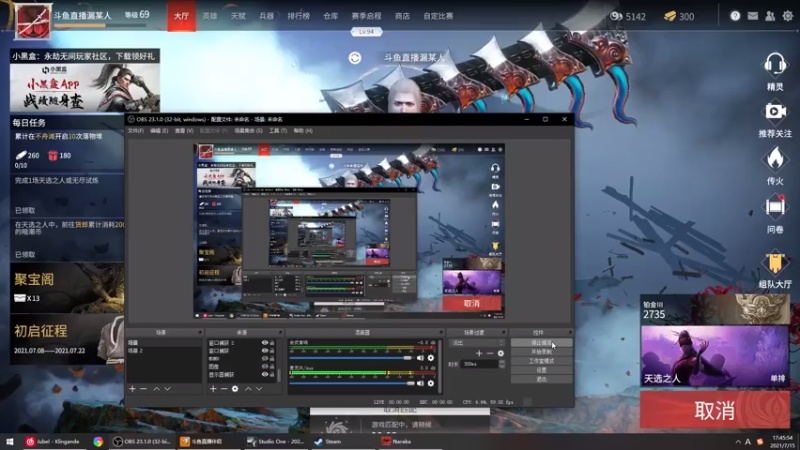Add a new scene with the plus icon in OBS
The image size is (800, 450).
(132, 389)
